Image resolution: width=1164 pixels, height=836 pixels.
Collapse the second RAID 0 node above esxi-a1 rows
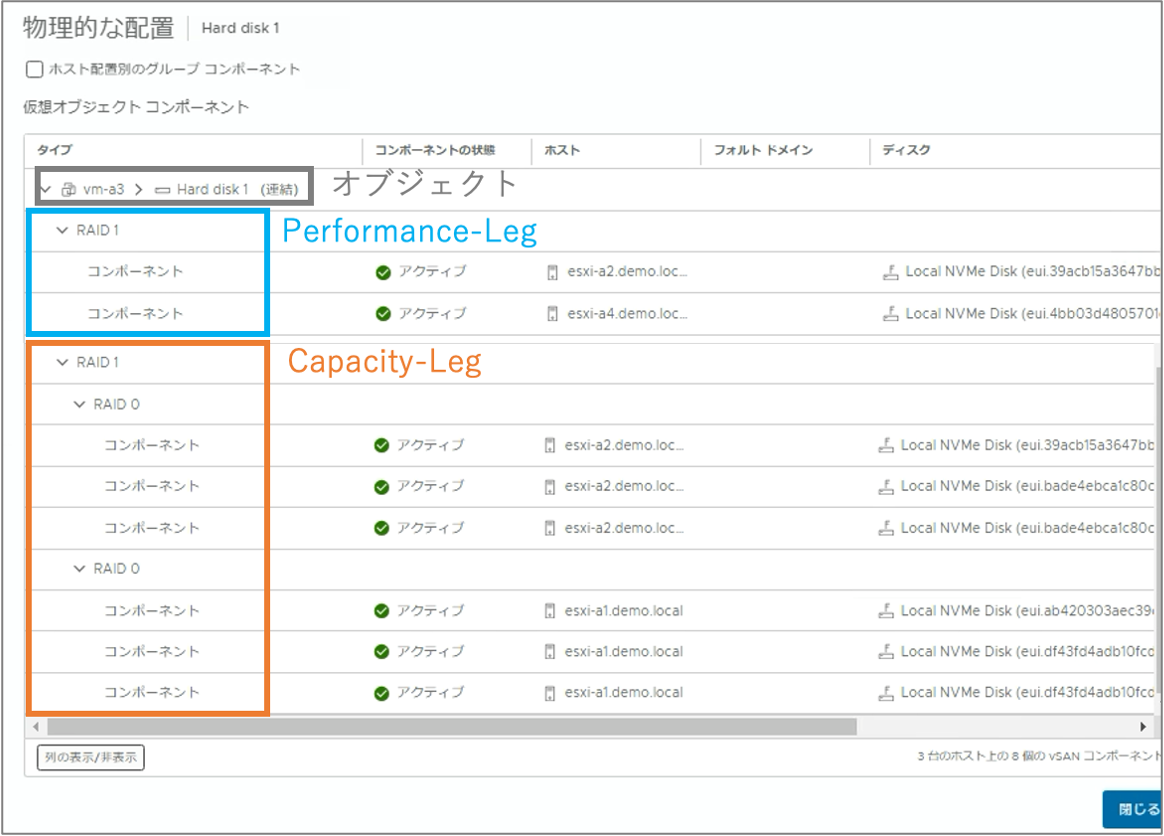pos(79,569)
